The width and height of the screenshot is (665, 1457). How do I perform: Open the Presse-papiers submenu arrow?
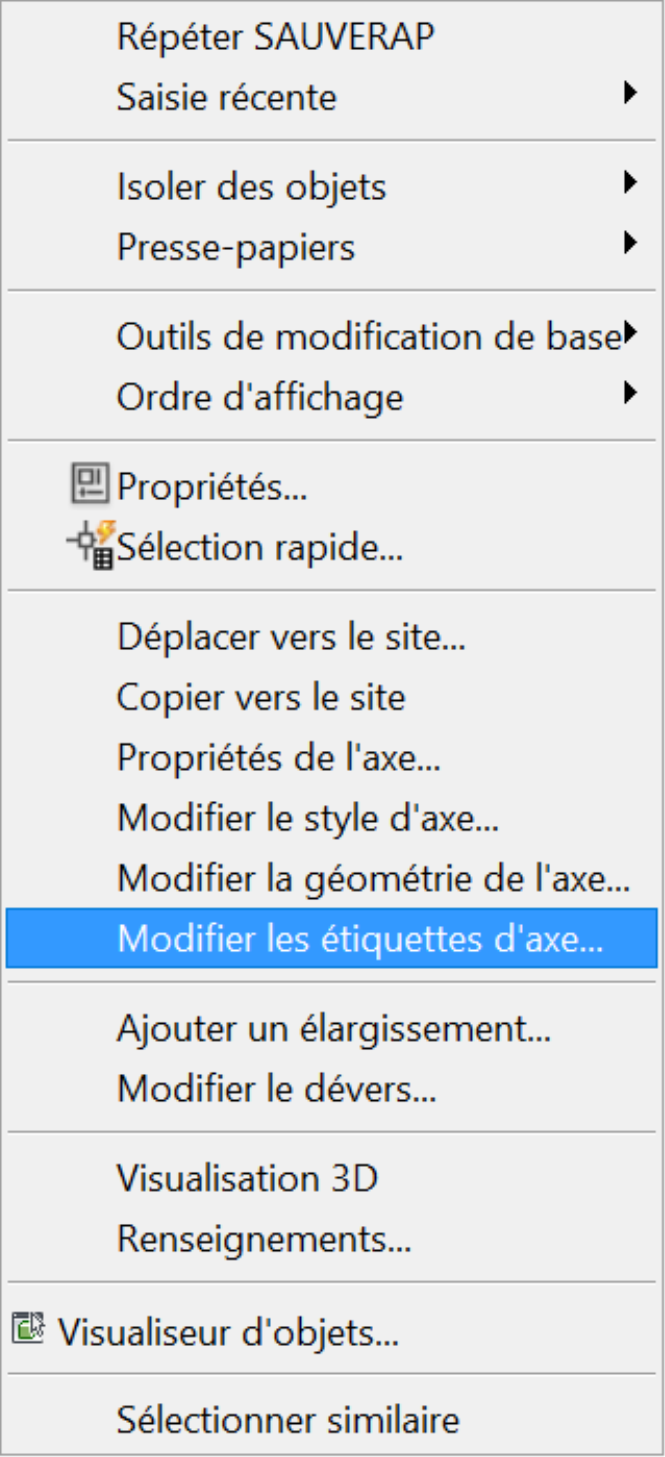point(629,244)
